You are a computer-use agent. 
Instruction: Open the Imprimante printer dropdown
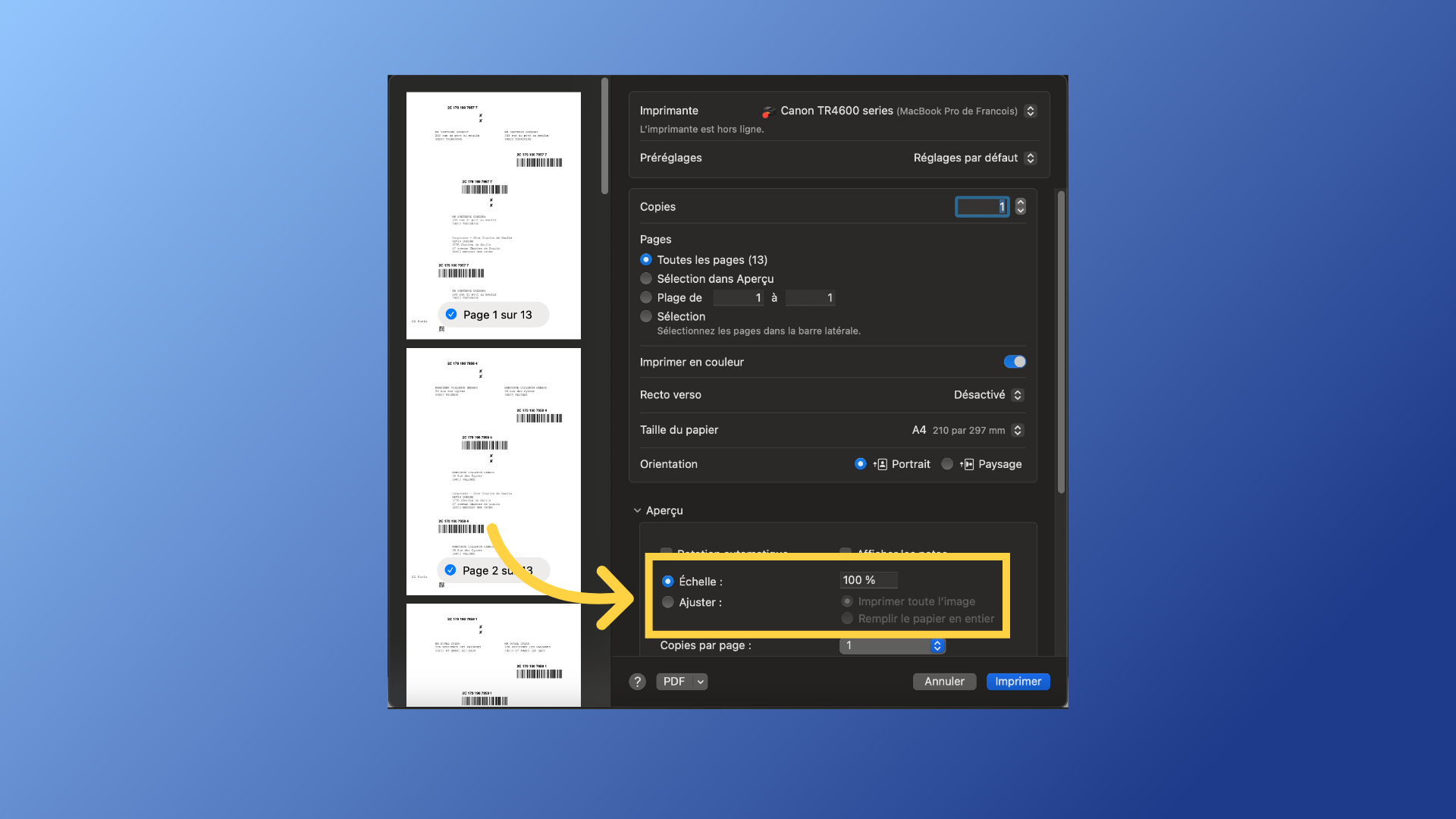click(x=1030, y=111)
